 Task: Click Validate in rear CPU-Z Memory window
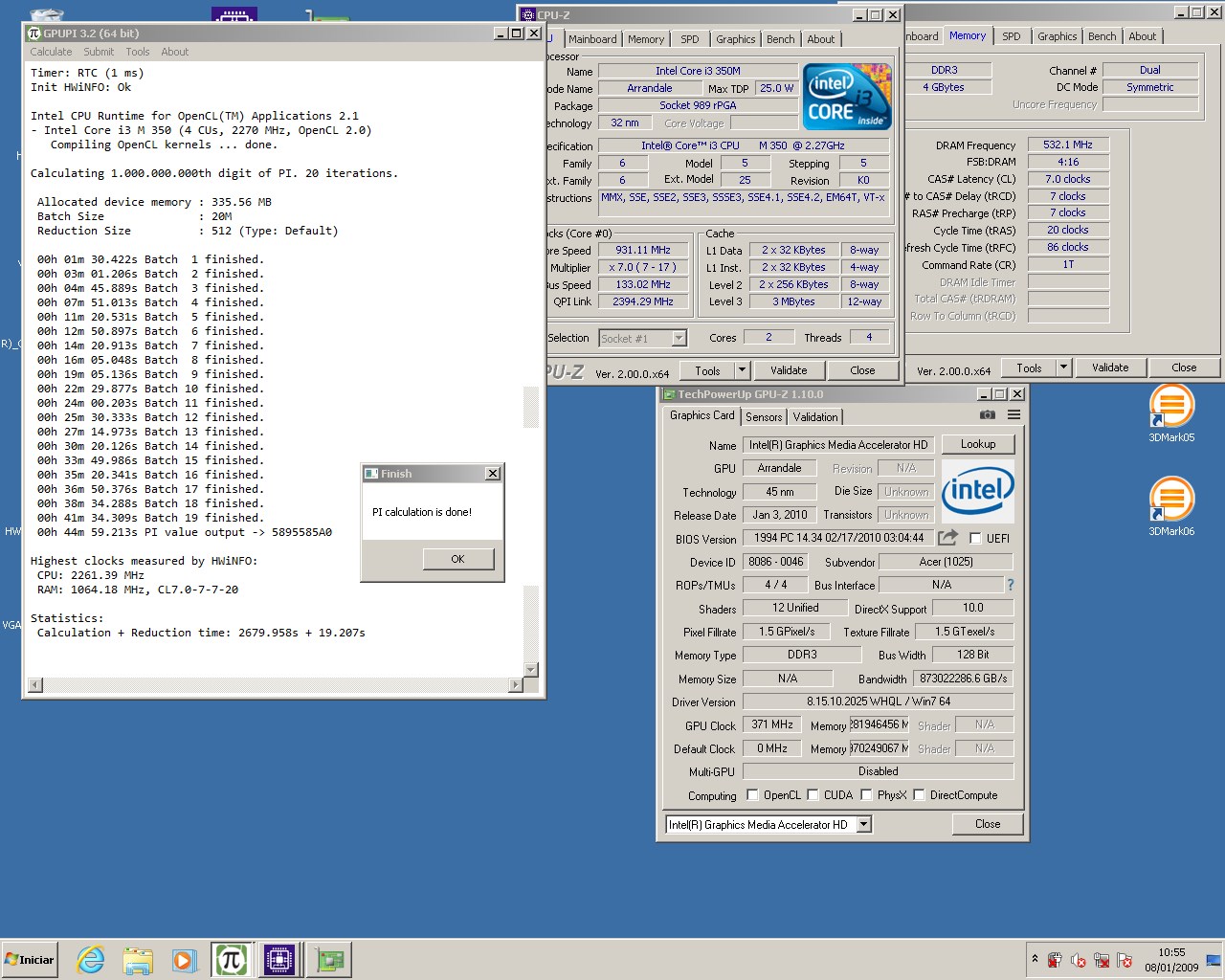pos(1110,367)
